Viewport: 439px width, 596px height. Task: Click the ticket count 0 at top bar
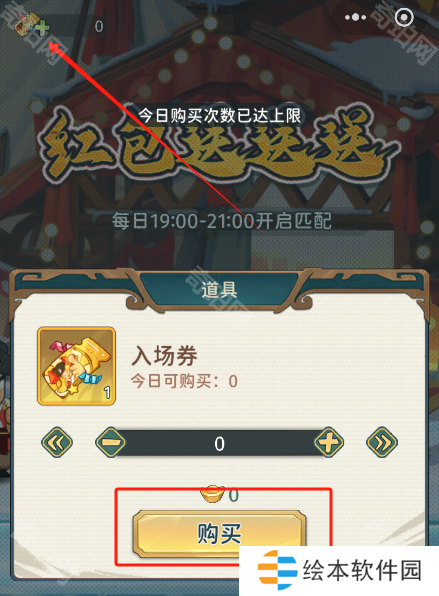pyautogui.click(x=99, y=27)
